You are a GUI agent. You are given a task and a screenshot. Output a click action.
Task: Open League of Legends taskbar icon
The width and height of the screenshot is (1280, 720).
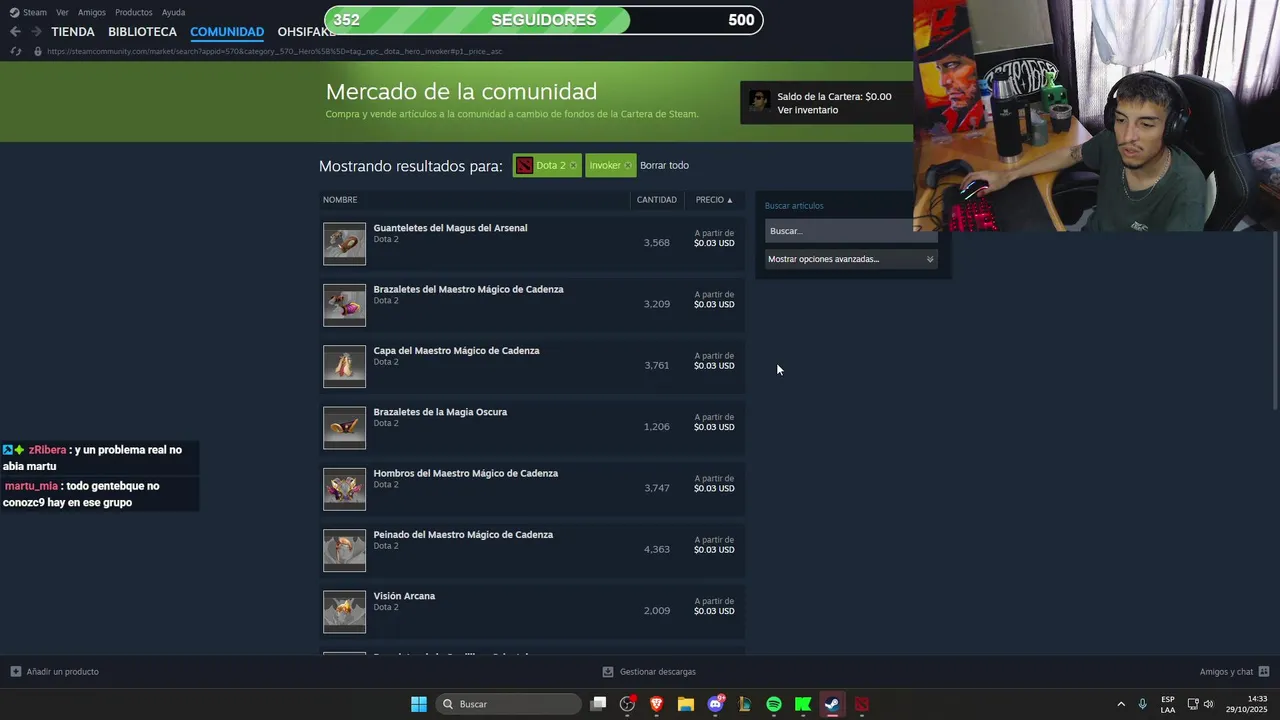[x=744, y=704]
